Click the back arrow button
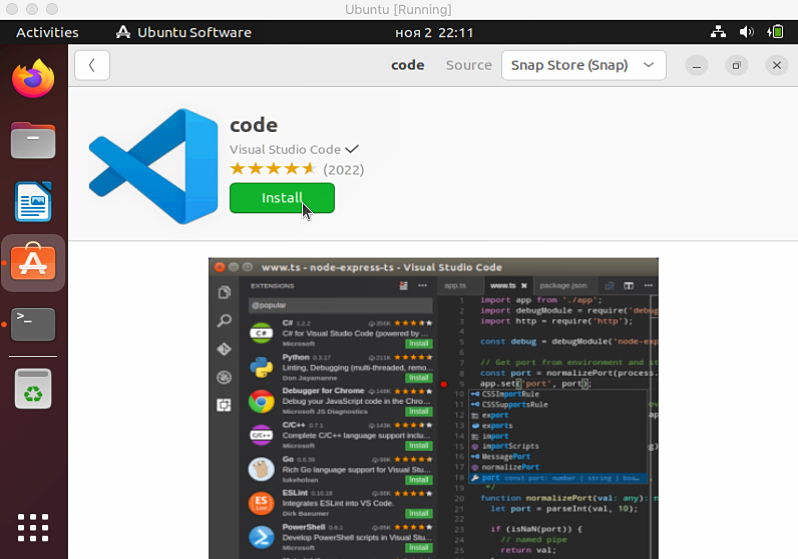The width and height of the screenshot is (798, 559). pos(92,65)
